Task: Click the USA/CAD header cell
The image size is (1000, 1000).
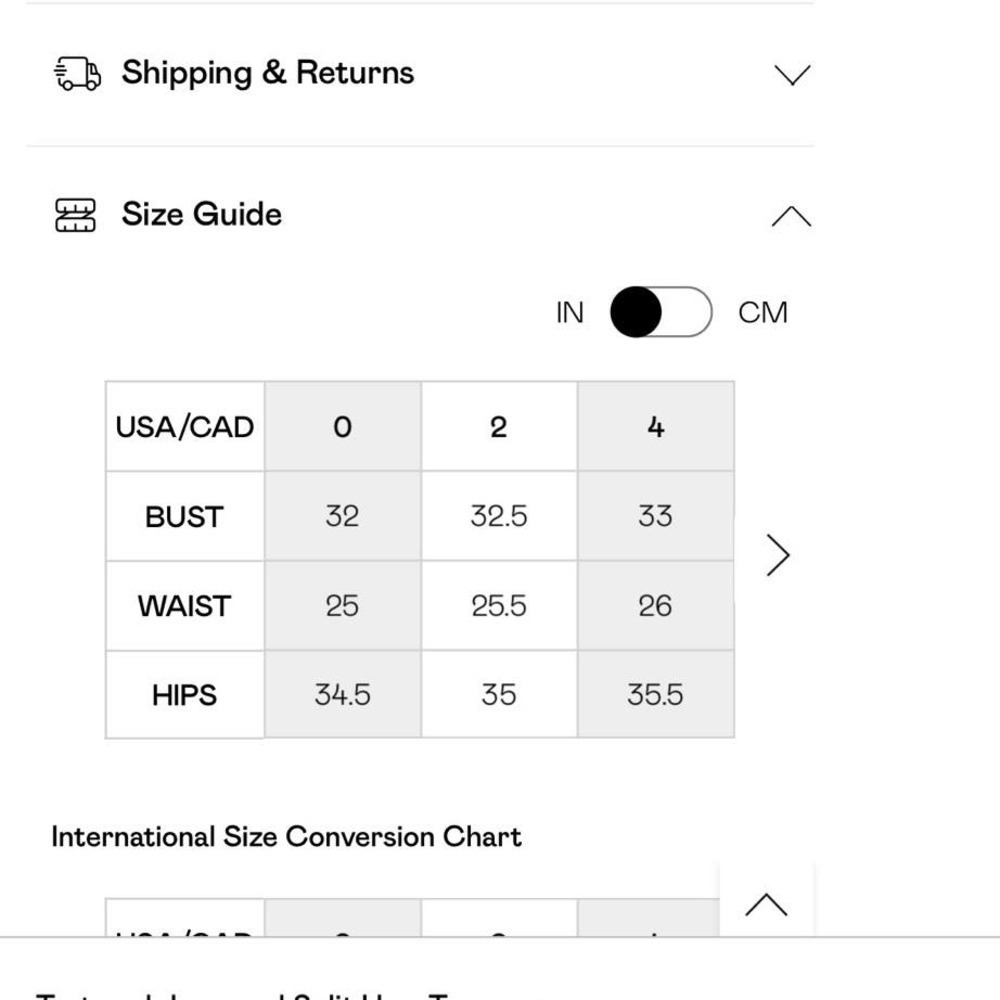Action: click(x=184, y=427)
